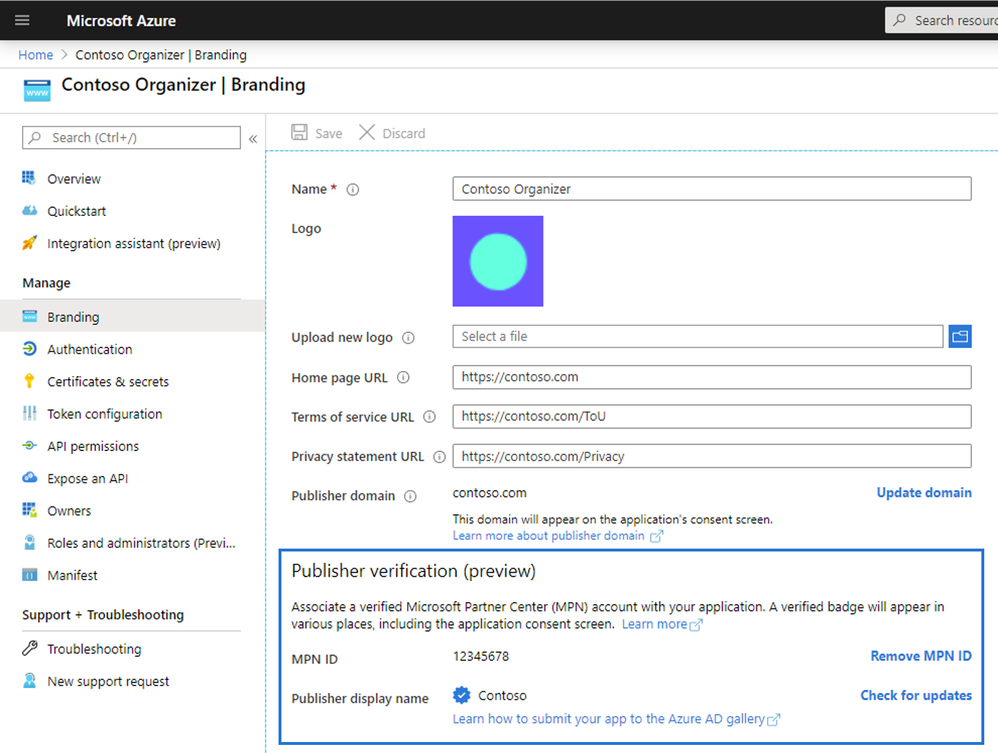Screen dimensions: 998x753
Task: Click the Troubleshooting wrench icon
Action: tap(29, 648)
